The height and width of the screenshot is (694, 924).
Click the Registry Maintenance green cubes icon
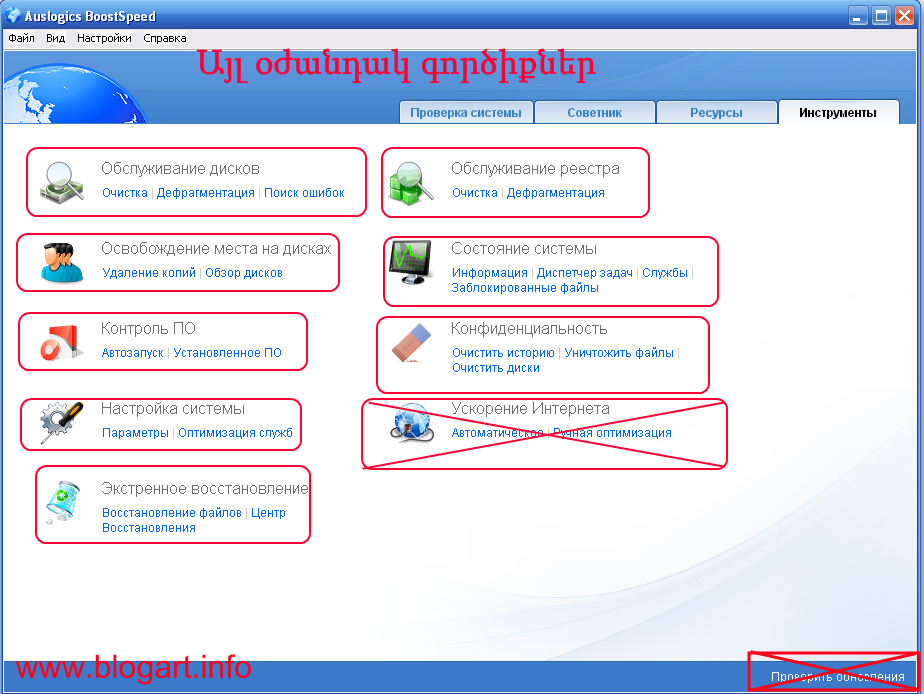(411, 183)
